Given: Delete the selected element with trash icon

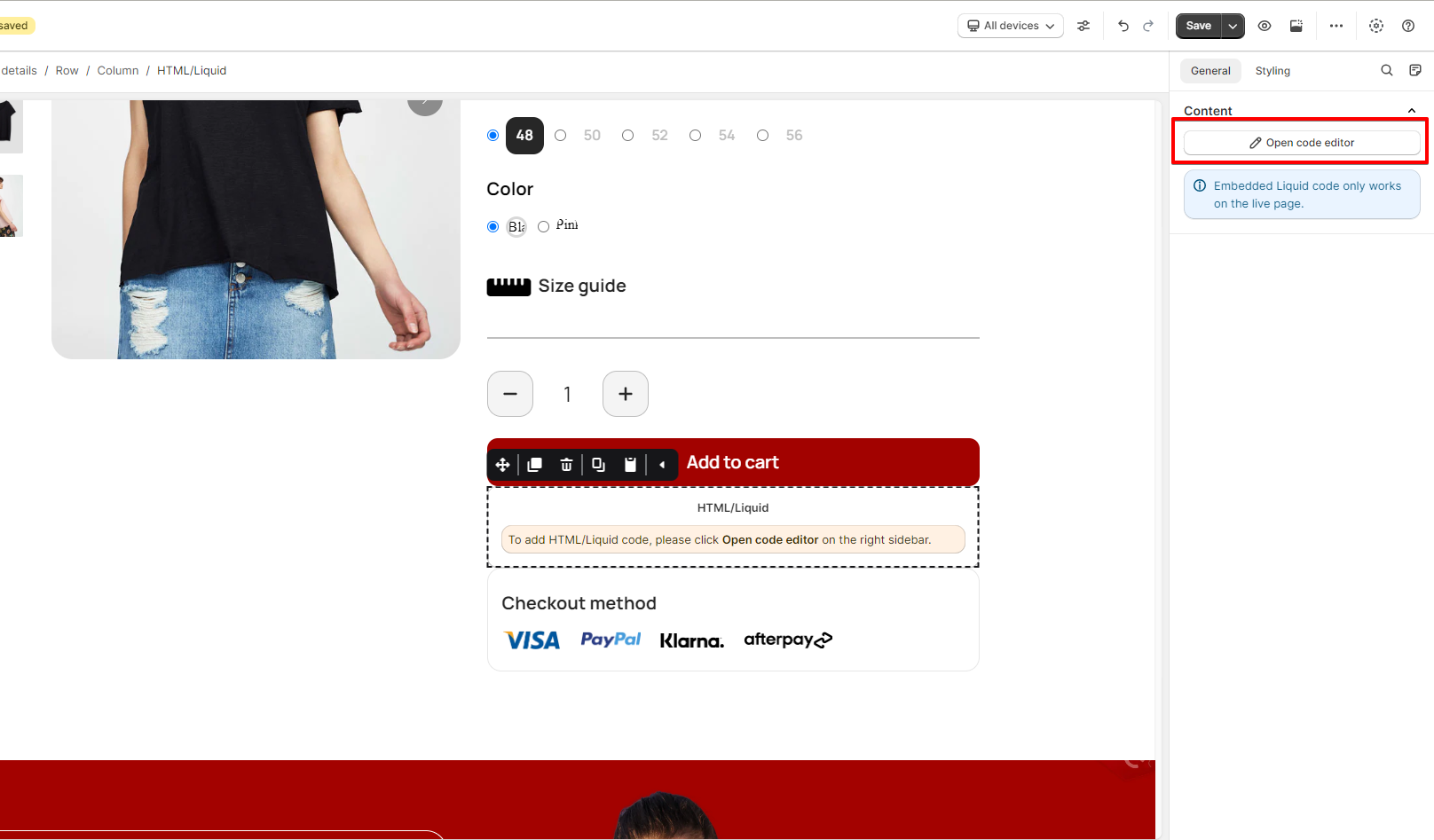Looking at the screenshot, I should tap(566, 465).
